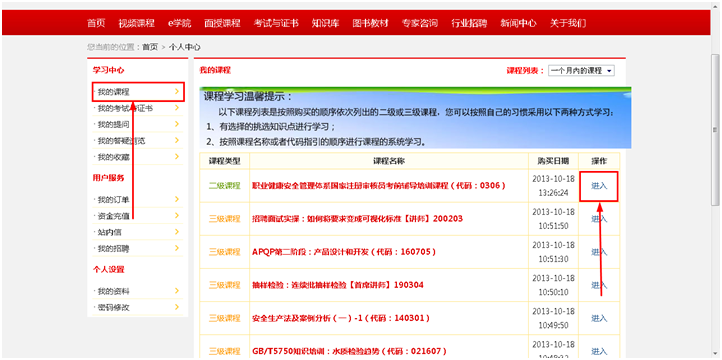Click the yellow chevron next to 我的提问
This screenshot has height=360, width=722.
tap(177, 124)
